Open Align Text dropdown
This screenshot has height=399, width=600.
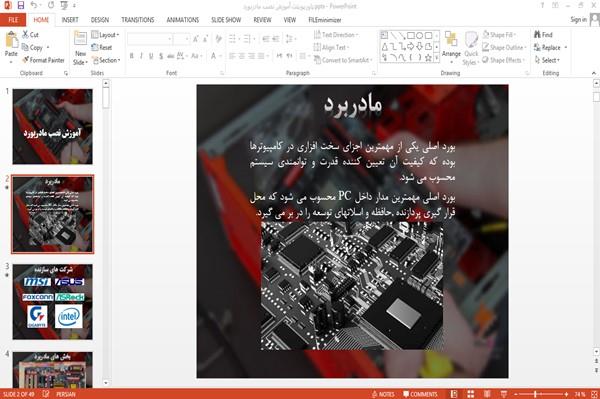(x=331, y=47)
